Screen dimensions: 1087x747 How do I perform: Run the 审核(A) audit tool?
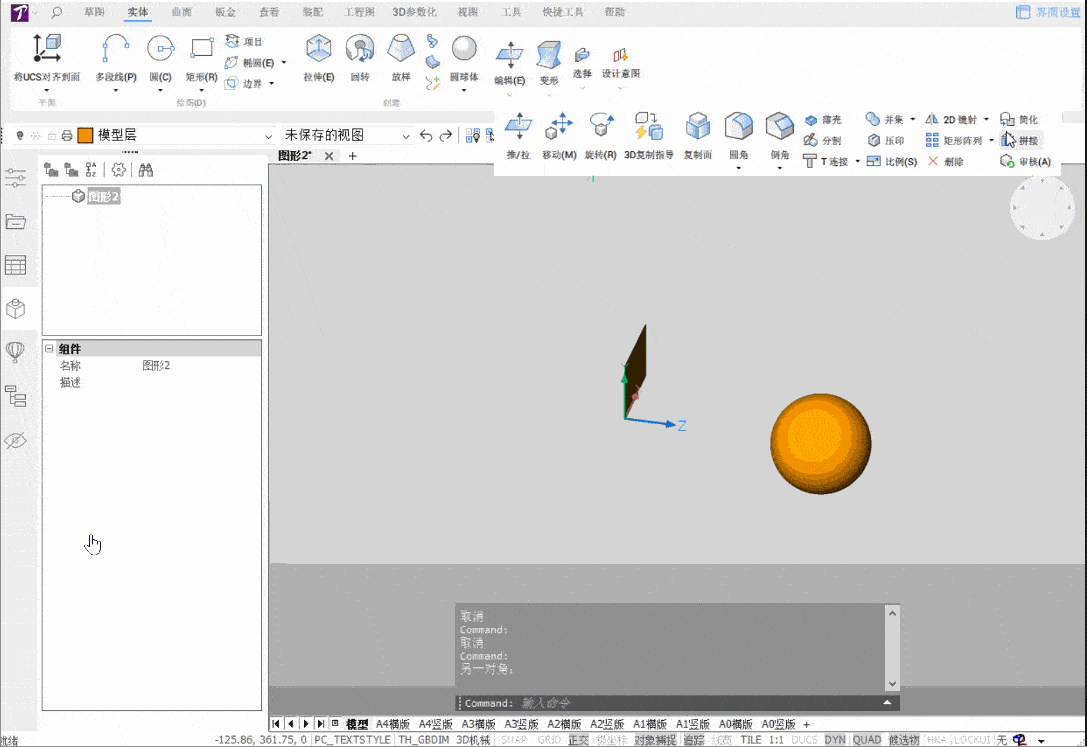coord(1025,161)
